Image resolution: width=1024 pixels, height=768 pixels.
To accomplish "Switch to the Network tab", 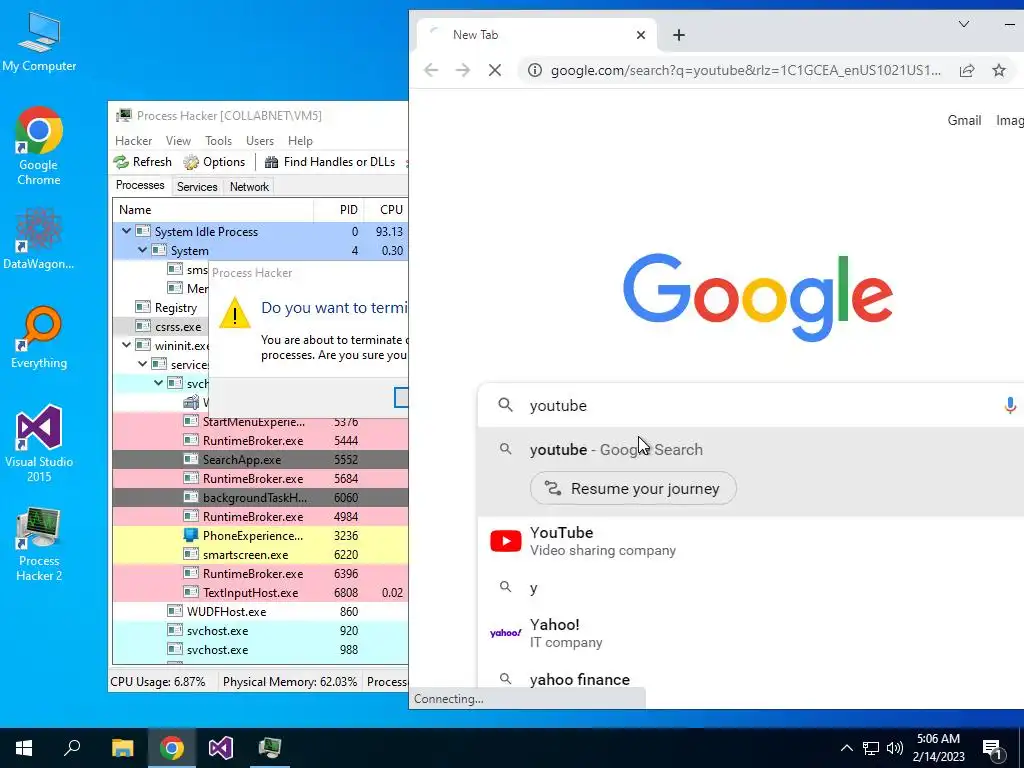I will coord(249,187).
